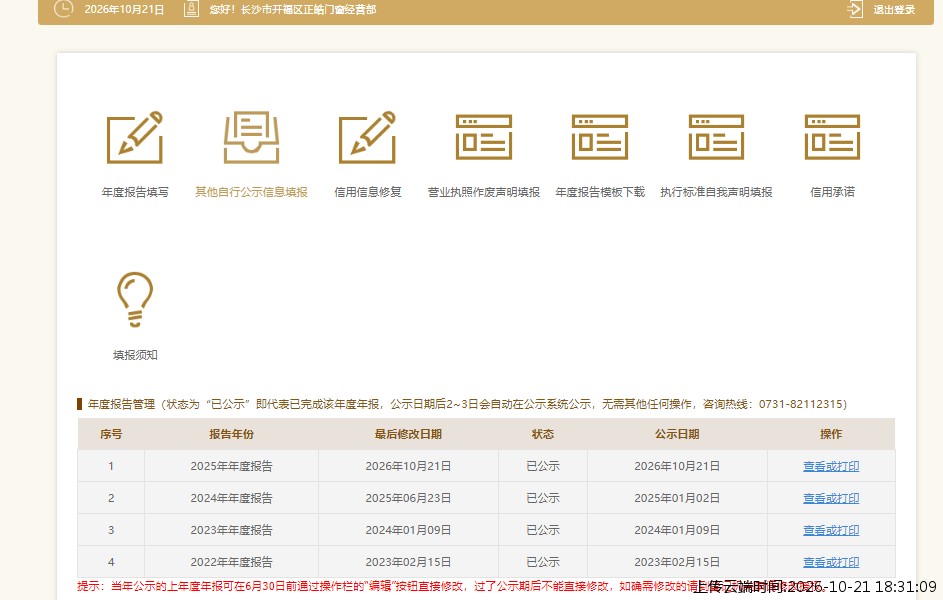This screenshot has width=943, height=600.
Task: Open the 填报须知 lightbulb icon
Action: 135,299
